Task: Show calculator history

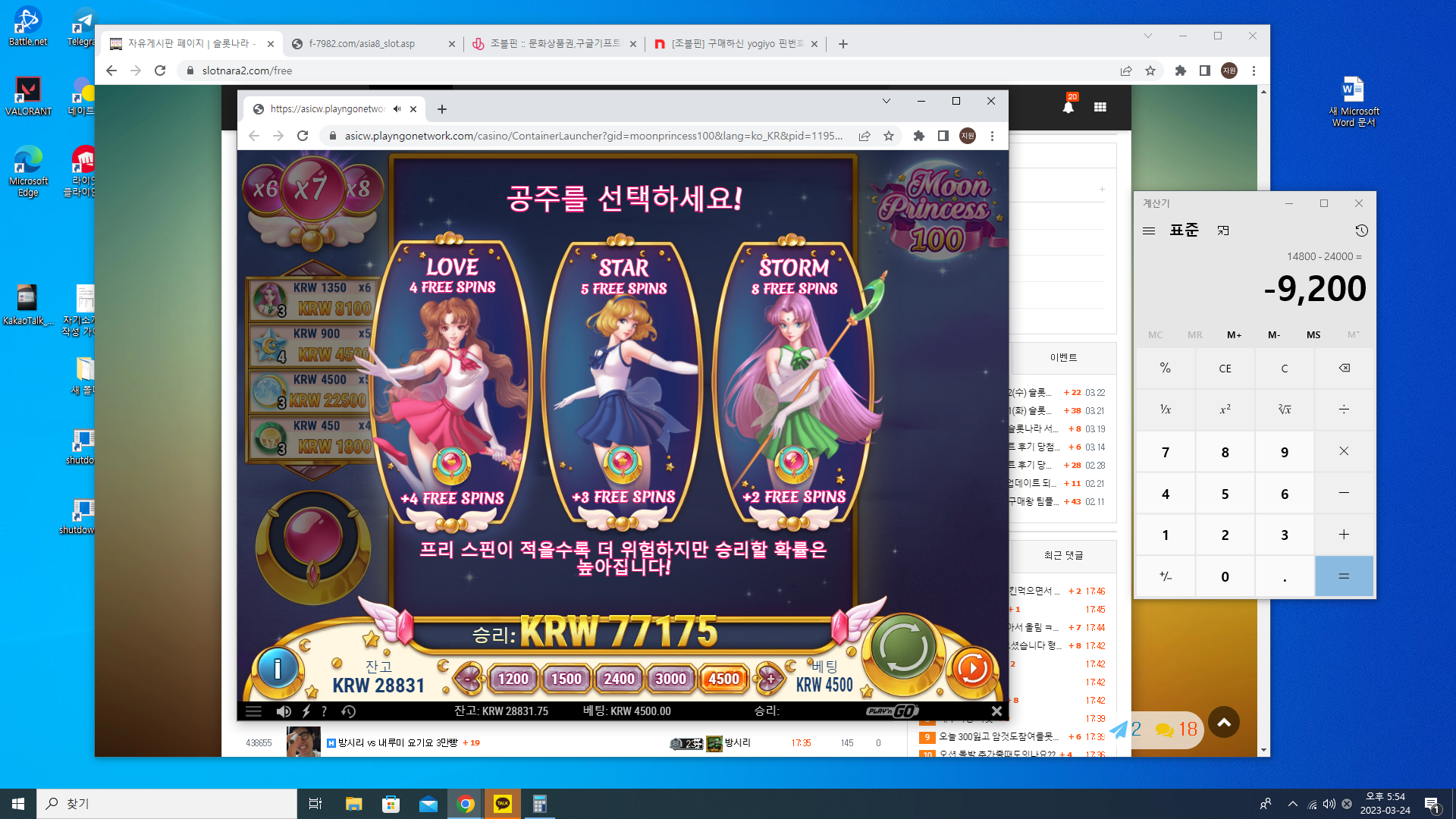Action: (x=1362, y=231)
